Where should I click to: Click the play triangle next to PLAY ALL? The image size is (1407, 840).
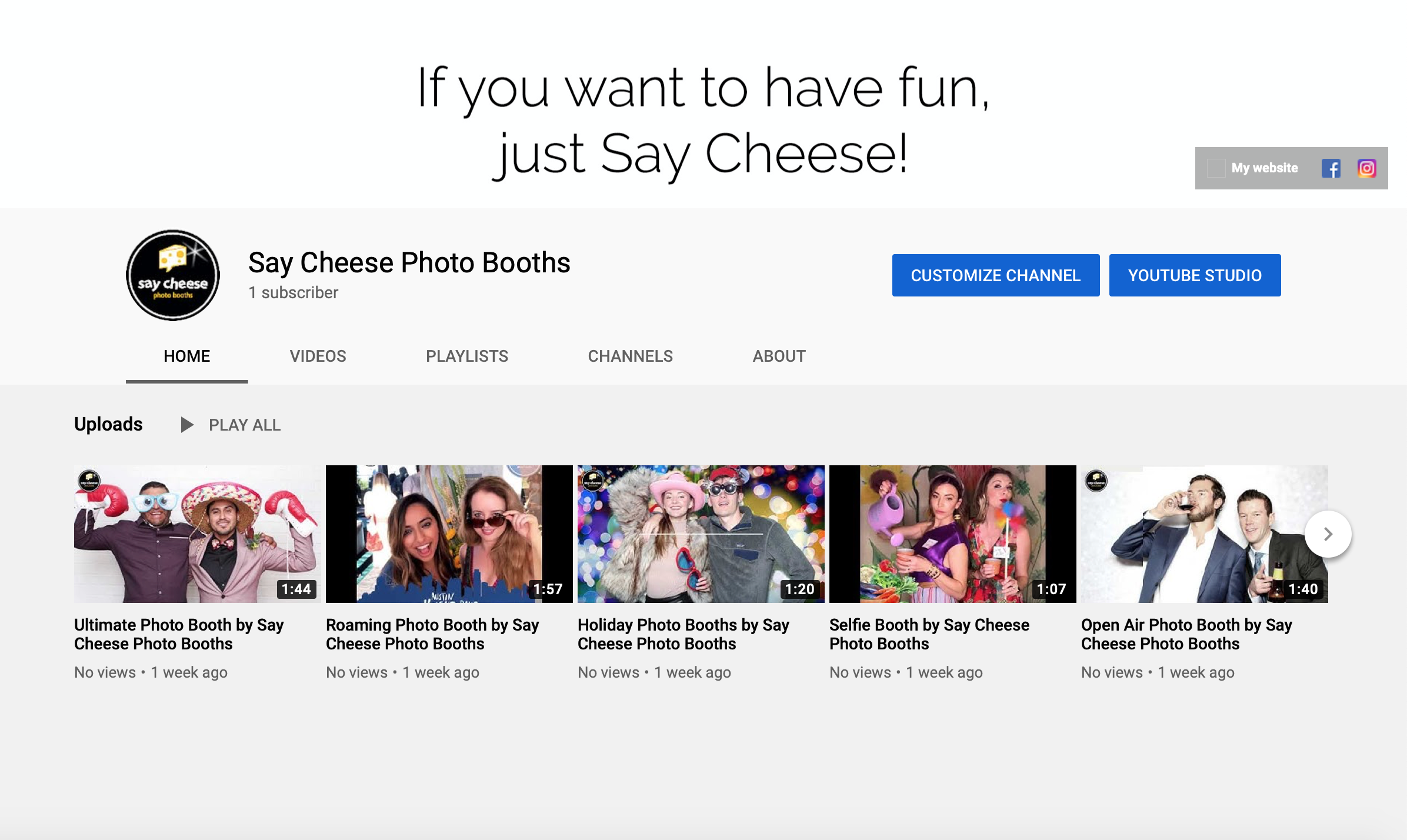click(188, 424)
